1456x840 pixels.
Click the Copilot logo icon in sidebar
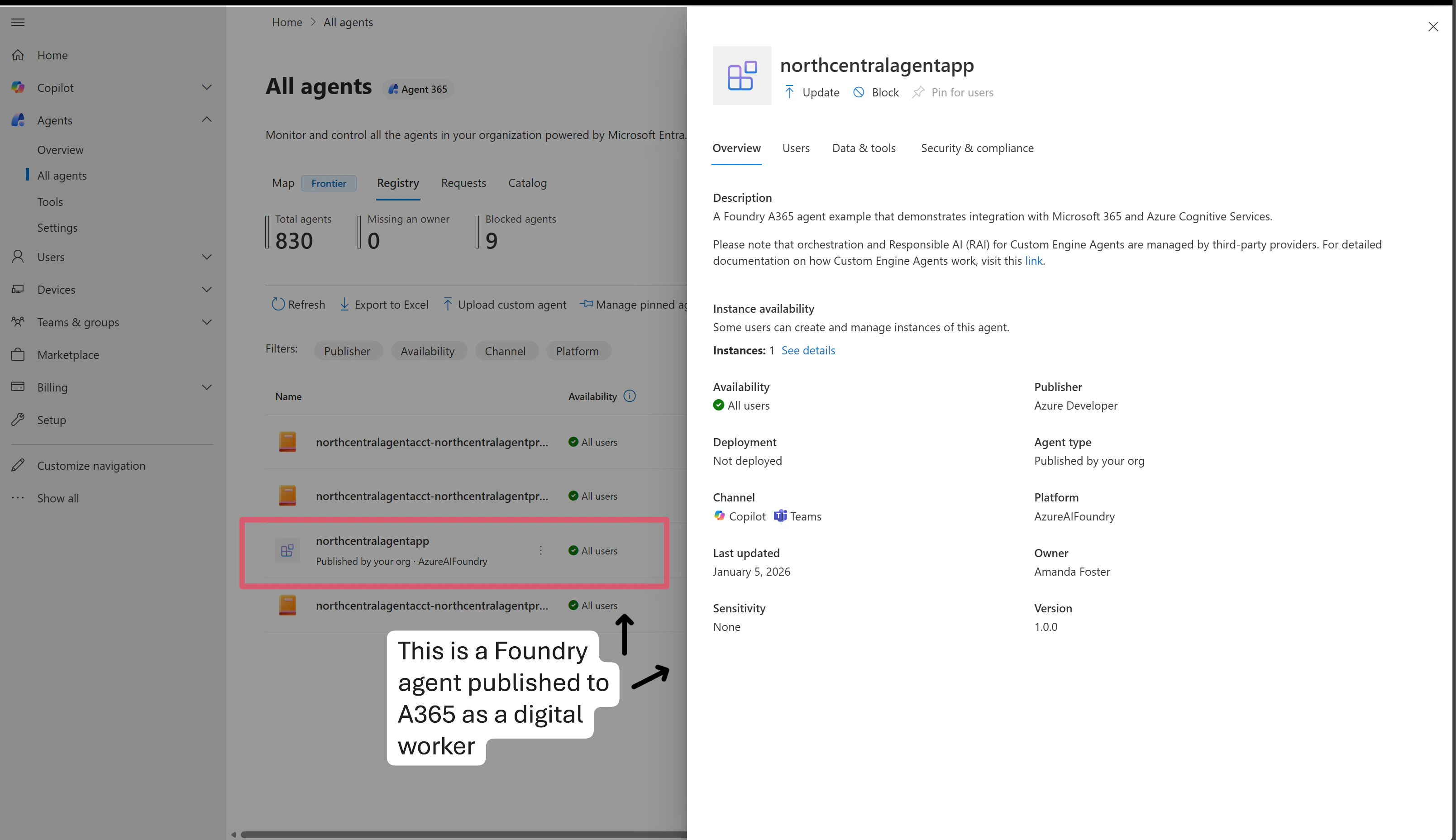(18, 87)
